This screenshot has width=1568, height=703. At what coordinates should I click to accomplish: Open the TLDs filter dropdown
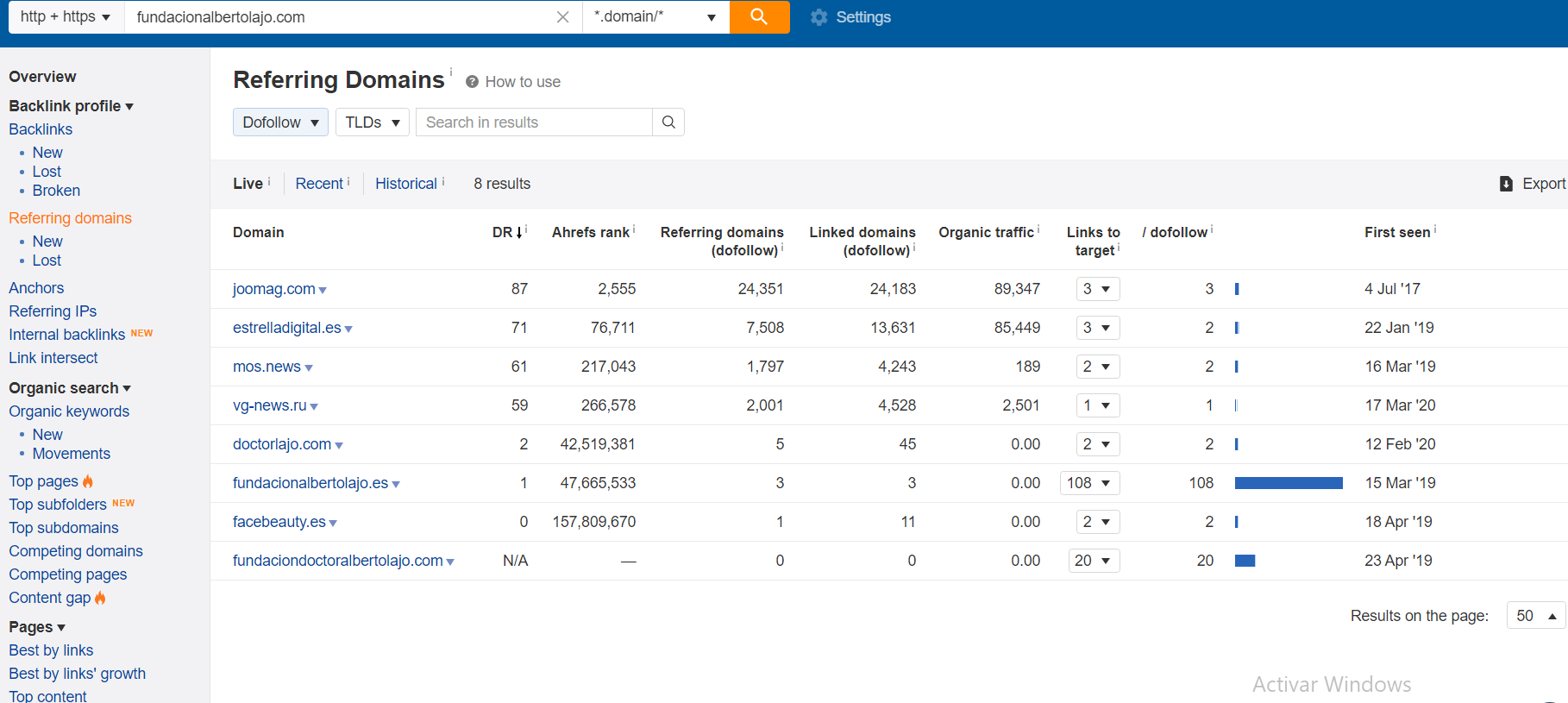[x=373, y=122]
